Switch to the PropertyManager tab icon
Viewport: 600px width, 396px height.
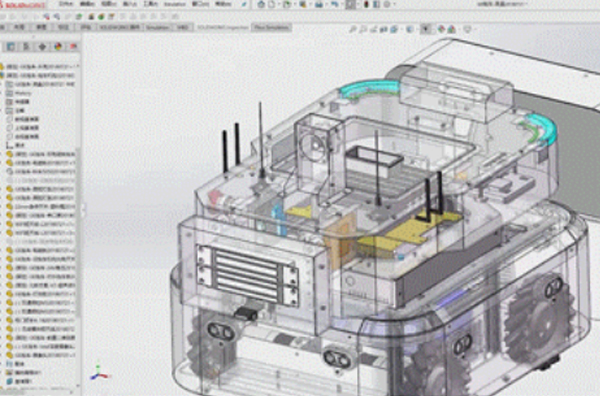pos(26,46)
